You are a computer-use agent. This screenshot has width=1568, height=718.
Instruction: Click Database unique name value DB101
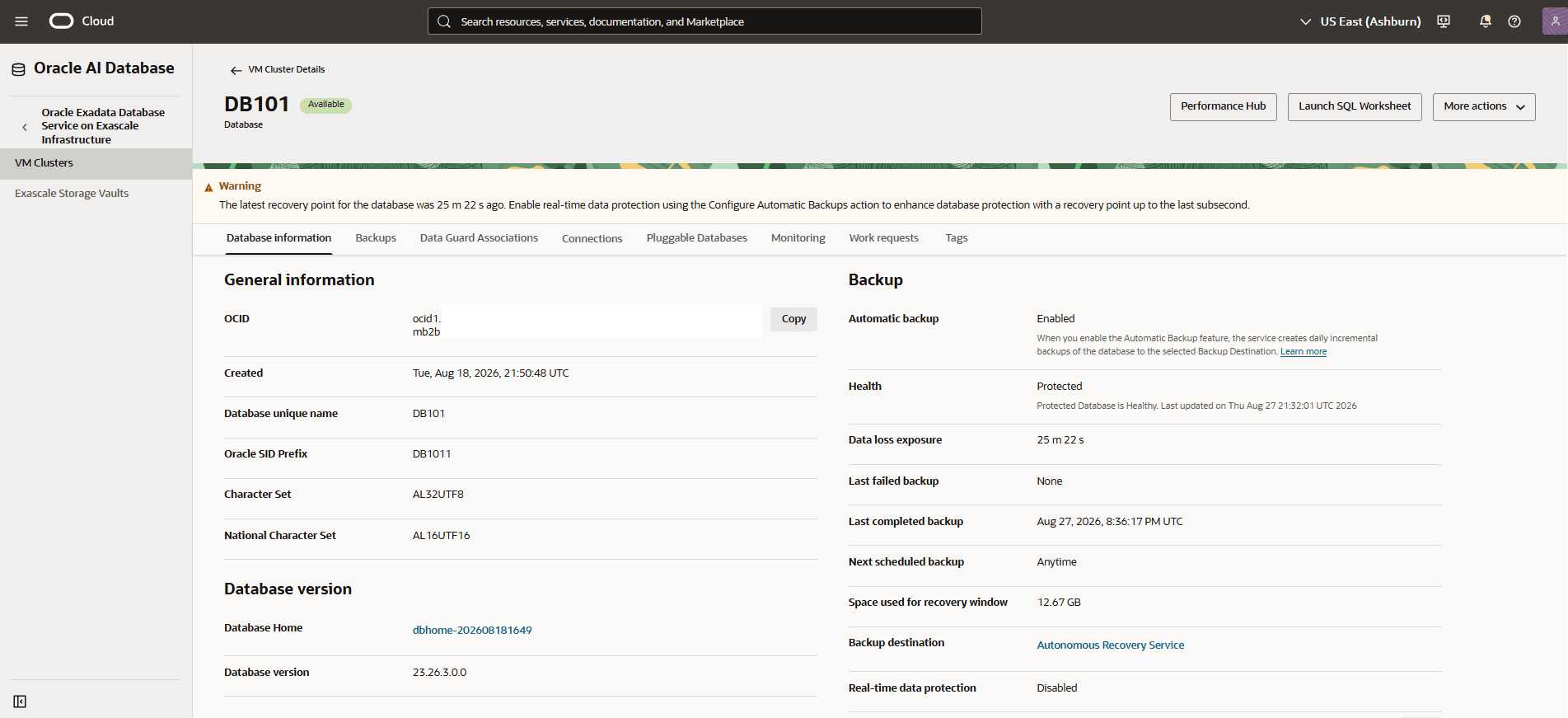(428, 414)
